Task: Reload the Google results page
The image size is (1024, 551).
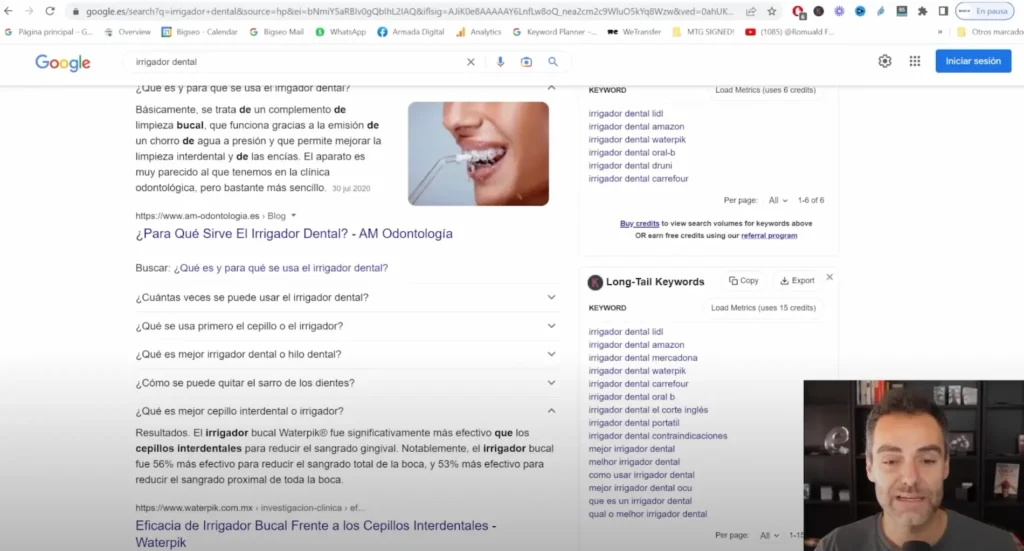Action: 50,11
